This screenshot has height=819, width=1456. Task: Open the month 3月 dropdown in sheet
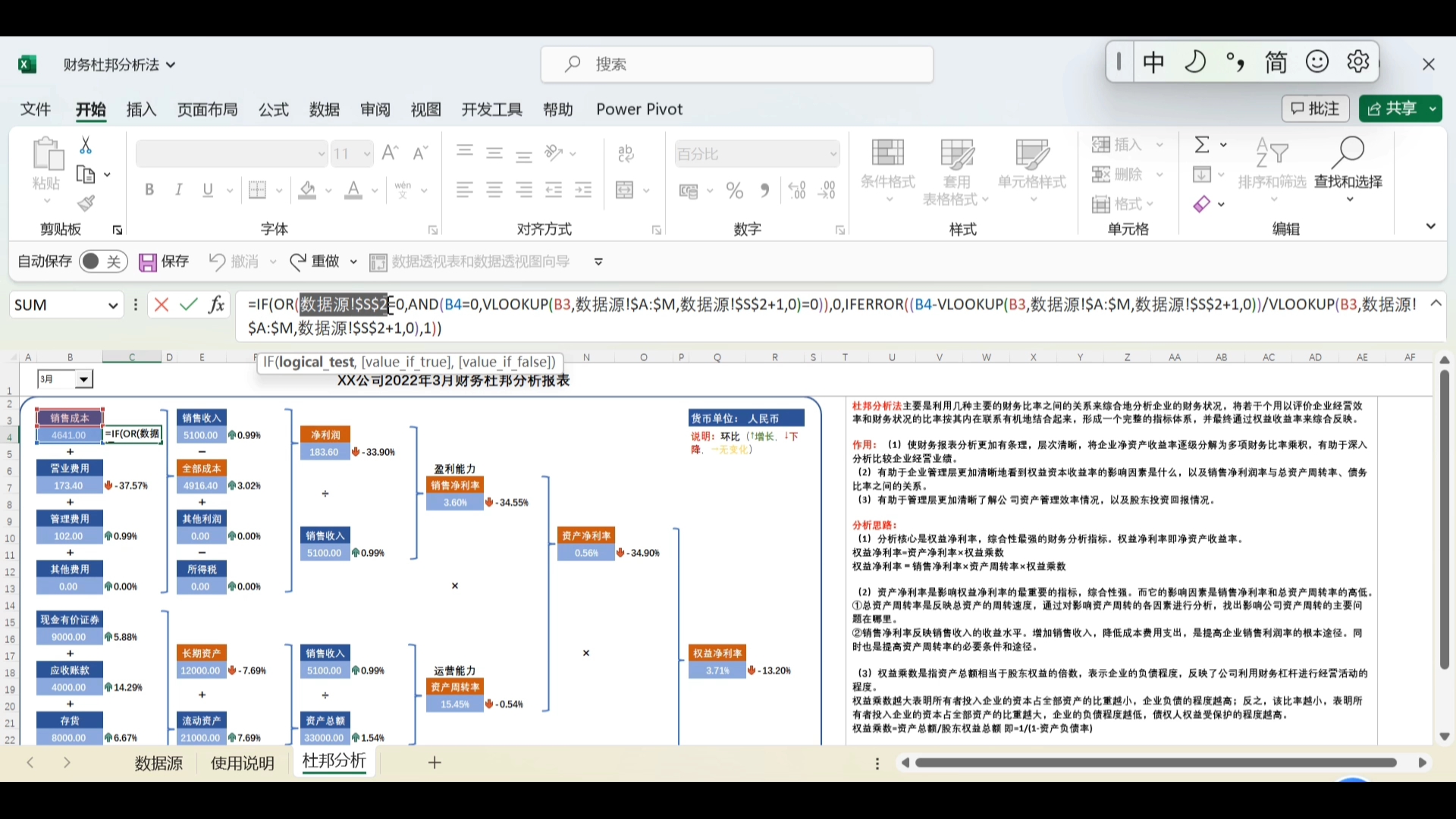pyautogui.click(x=84, y=379)
